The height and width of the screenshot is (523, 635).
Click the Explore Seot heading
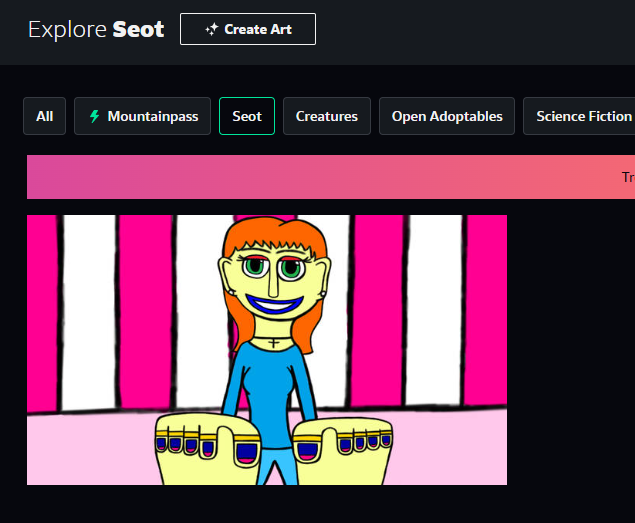pos(96,29)
